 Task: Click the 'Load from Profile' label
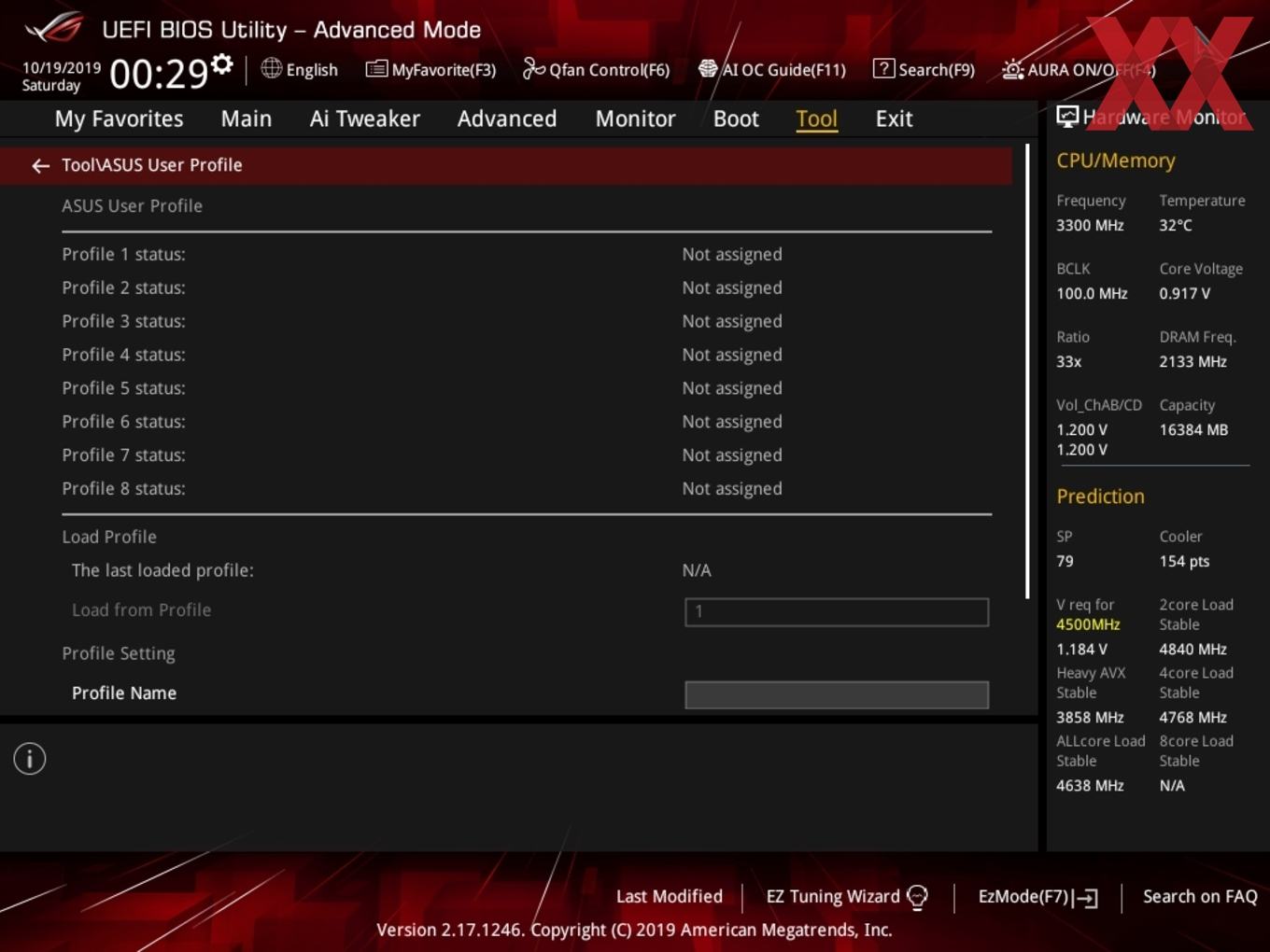pyautogui.click(x=142, y=609)
